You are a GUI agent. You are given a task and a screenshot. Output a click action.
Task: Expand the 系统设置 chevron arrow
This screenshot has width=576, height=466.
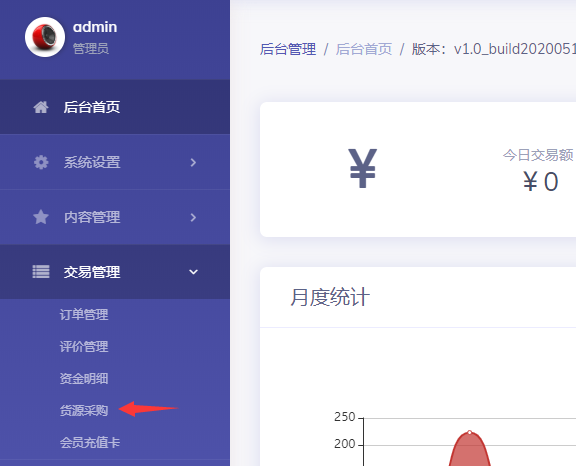tap(193, 162)
